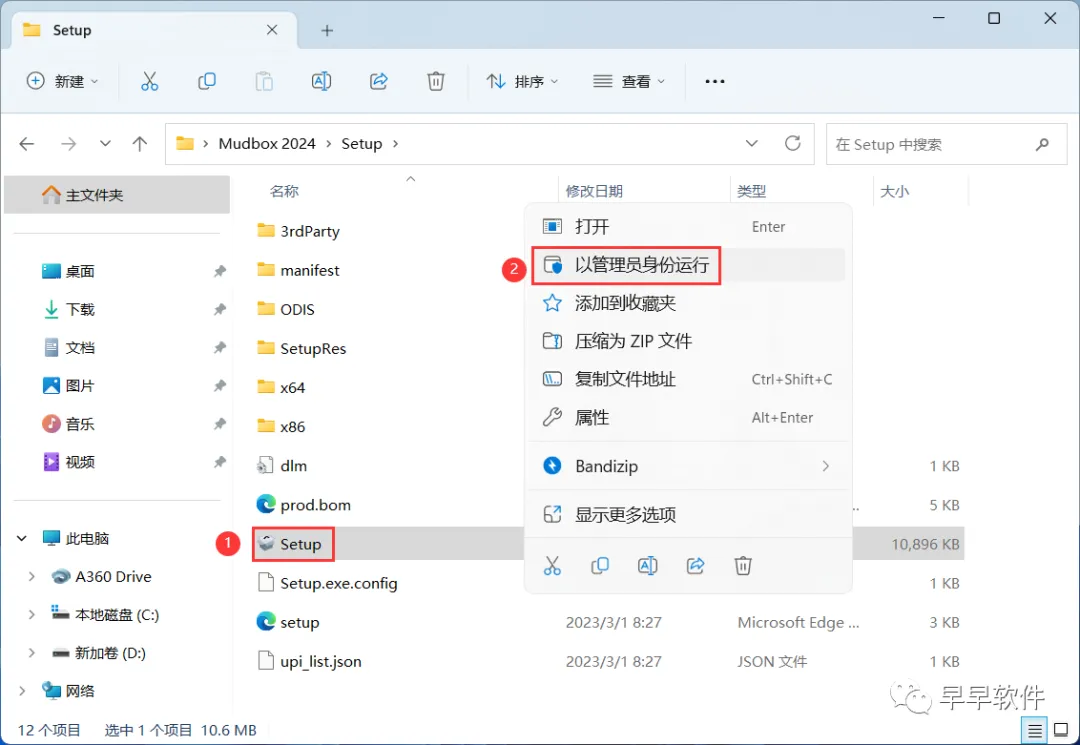Select the upi_list.json file
This screenshot has width=1080, height=745.
tap(320, 661)
